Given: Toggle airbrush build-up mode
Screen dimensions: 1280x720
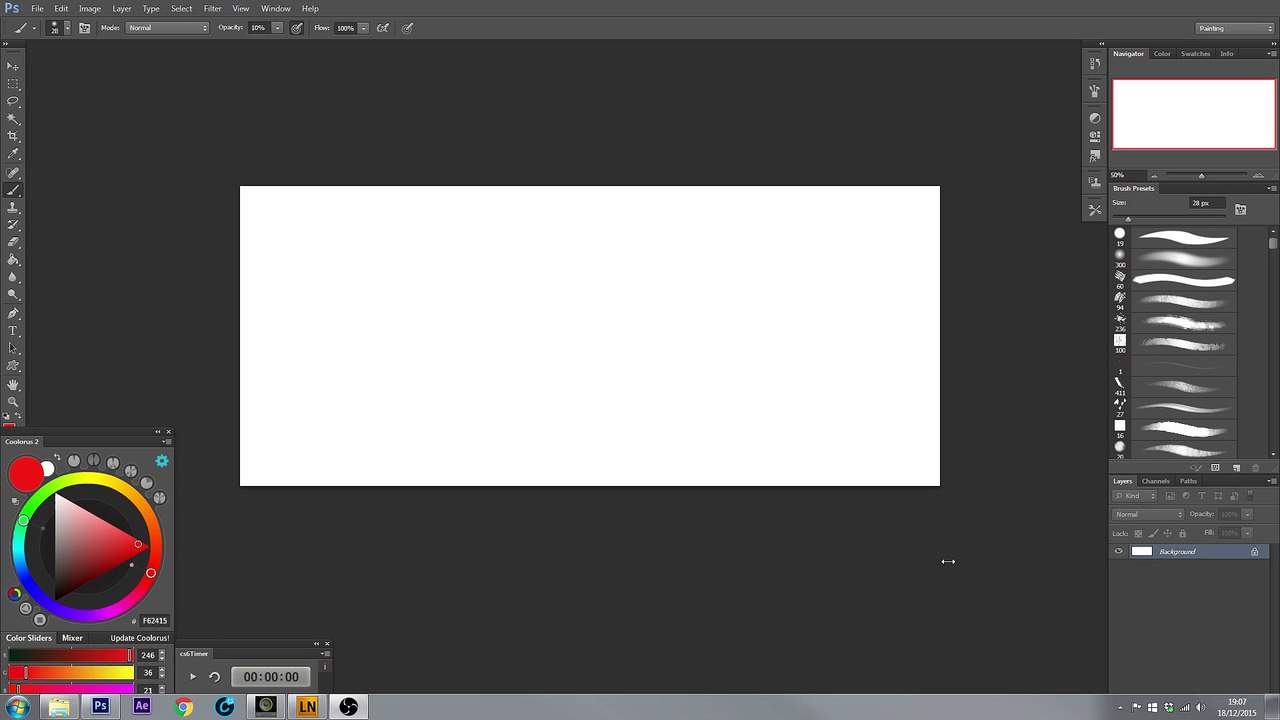Looking at the screenshot, I should (x=382, y=28).
